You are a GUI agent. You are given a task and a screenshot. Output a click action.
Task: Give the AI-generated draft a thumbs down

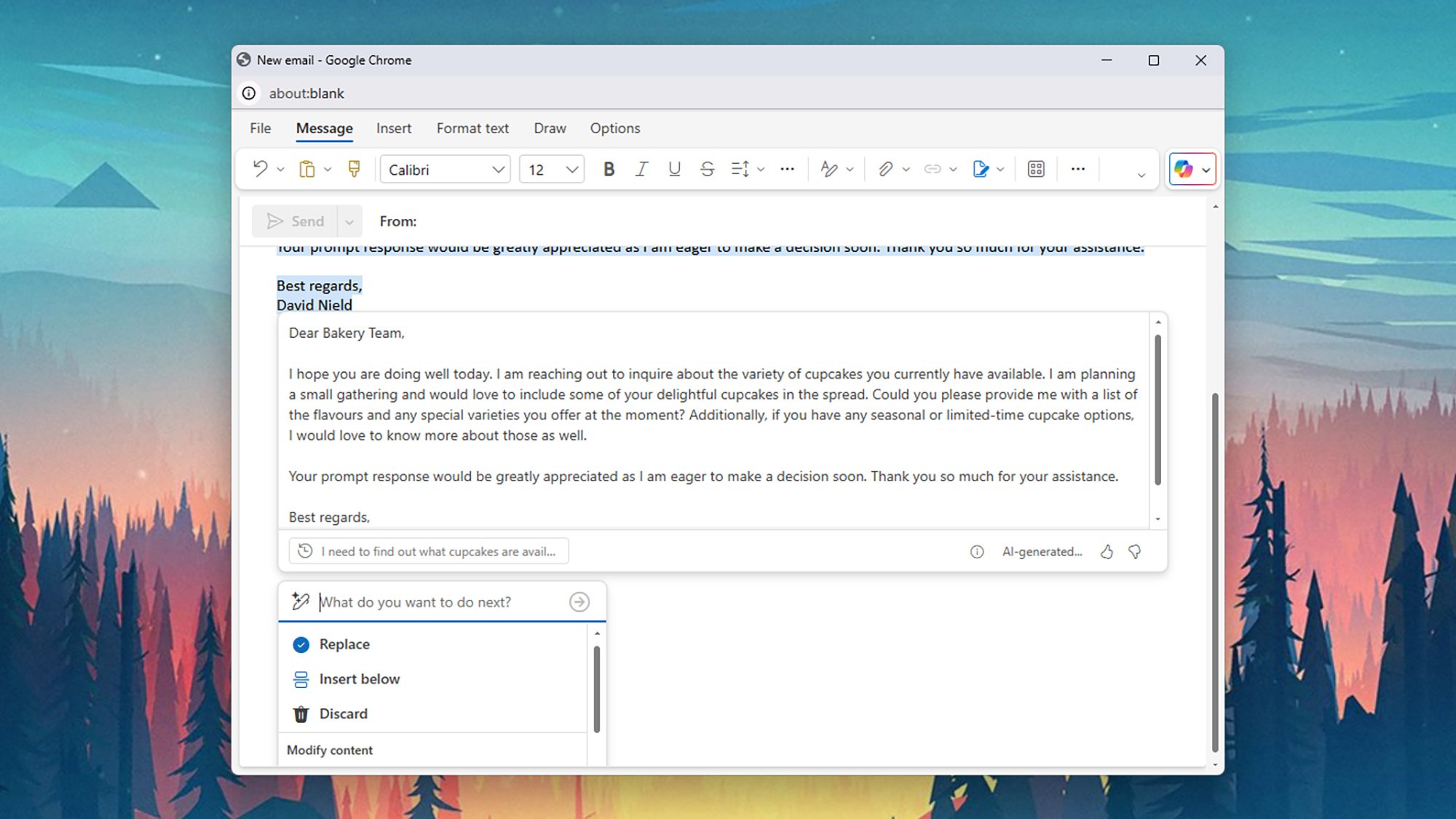tap(1134, 551)
